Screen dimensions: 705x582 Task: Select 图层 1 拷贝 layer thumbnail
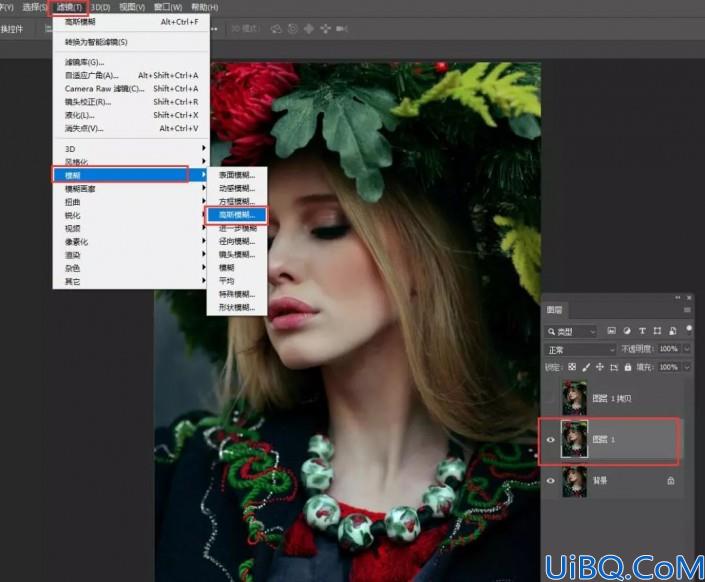pyautogui.click(x=575, y=398)
